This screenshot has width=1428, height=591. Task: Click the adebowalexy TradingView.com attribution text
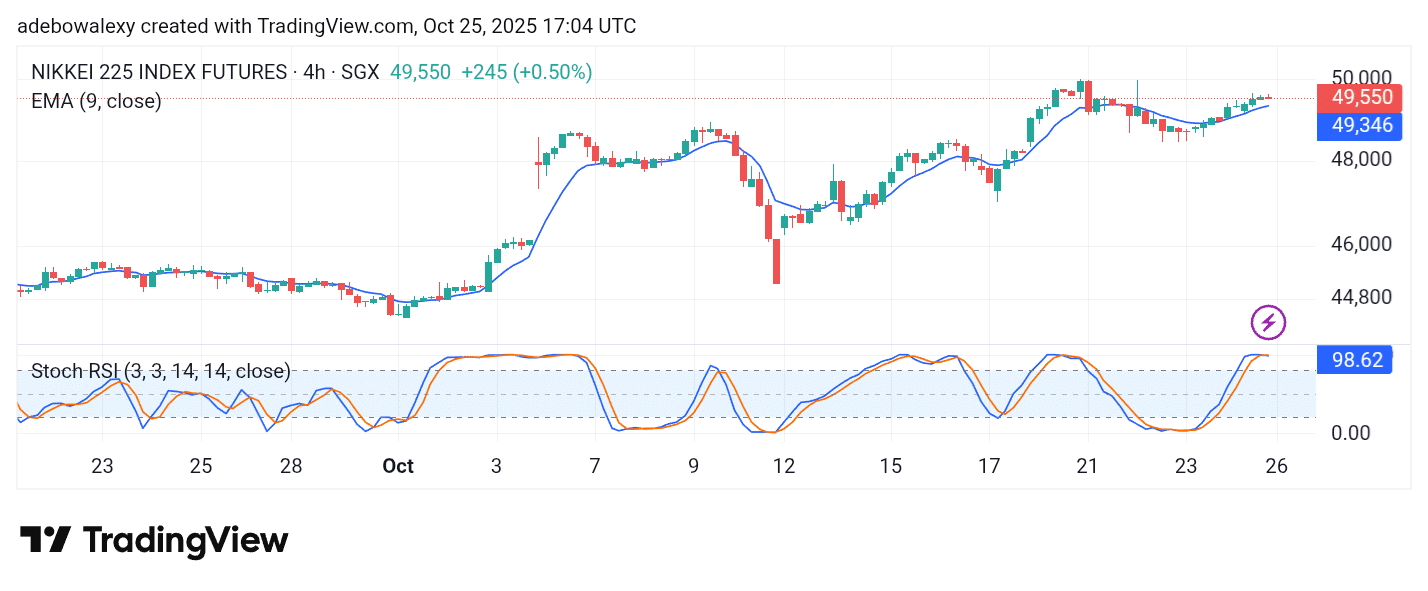(x=326, y=26)
